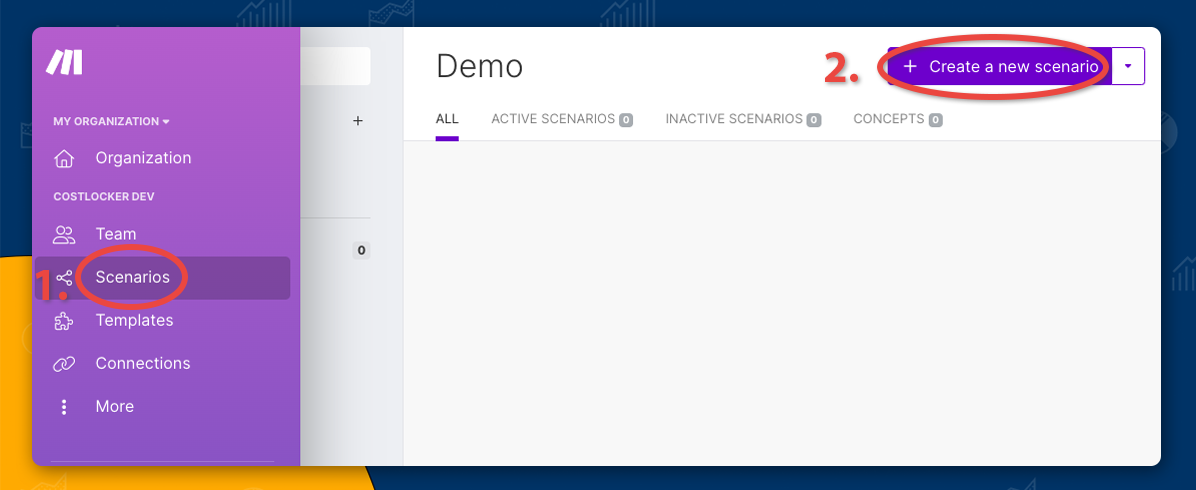
Task: Open the arrow dropdown next to Create a new scenario
Action: pos(1128,66)
